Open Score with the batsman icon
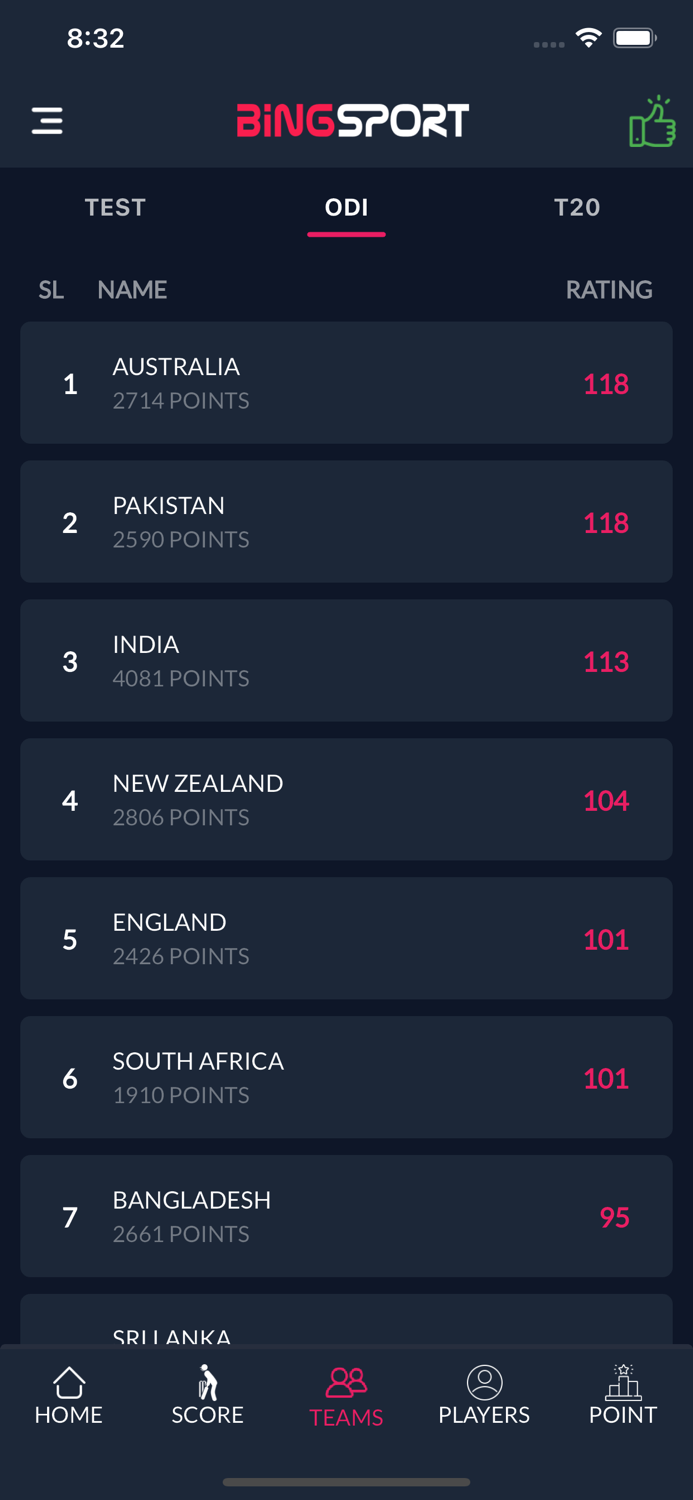Image resolution: width=693 pixels, height=1500 pixels. coord(207,1382)
